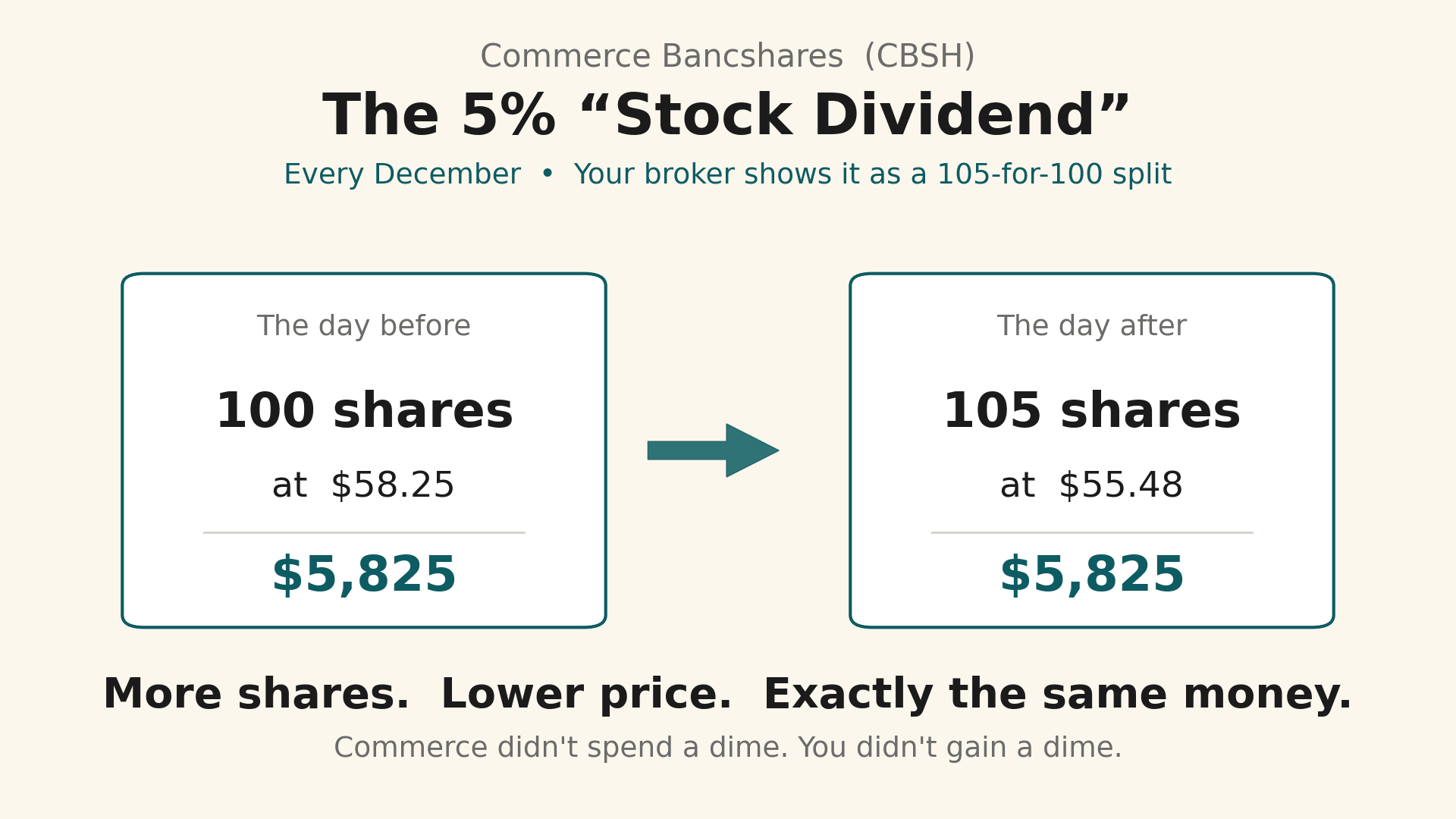Click the "105-for-100 split" text
The width and height of the screenshot is (1456, 819).
1055,174
